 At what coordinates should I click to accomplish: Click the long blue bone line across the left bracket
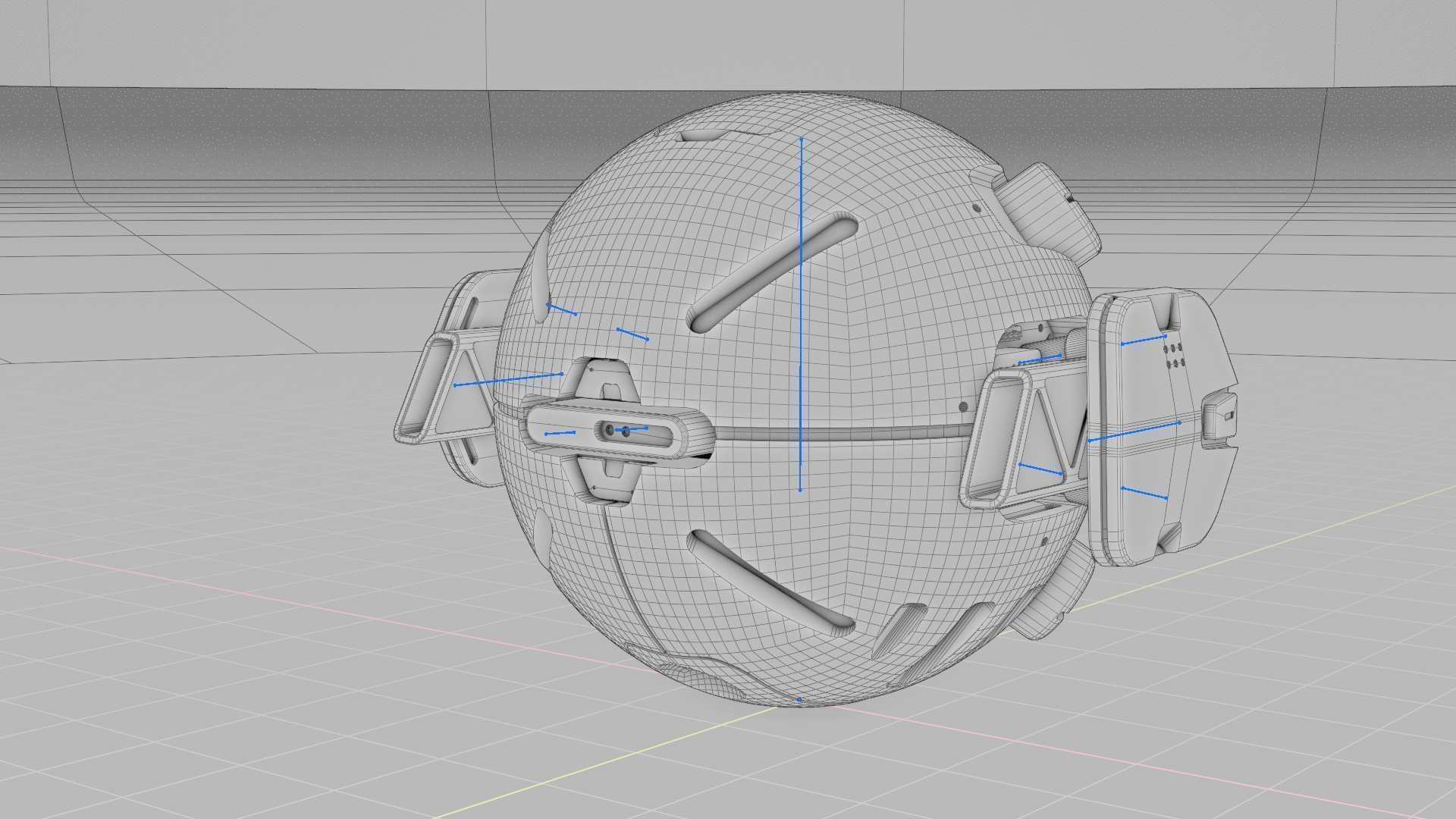point(508,379)
